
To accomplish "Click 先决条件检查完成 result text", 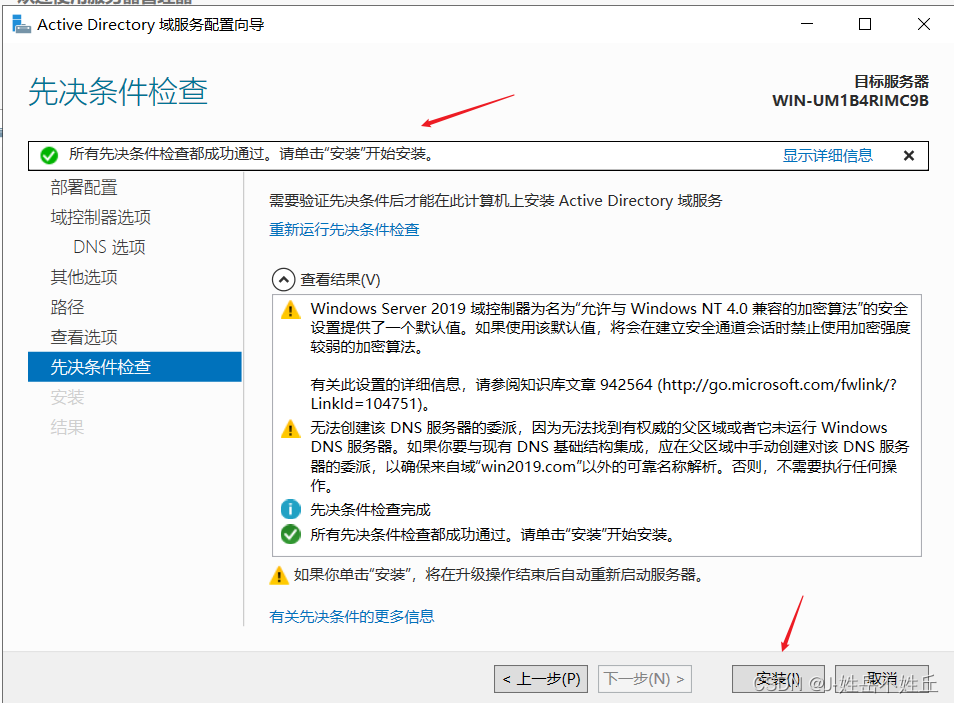I will (x=371, y=509).
